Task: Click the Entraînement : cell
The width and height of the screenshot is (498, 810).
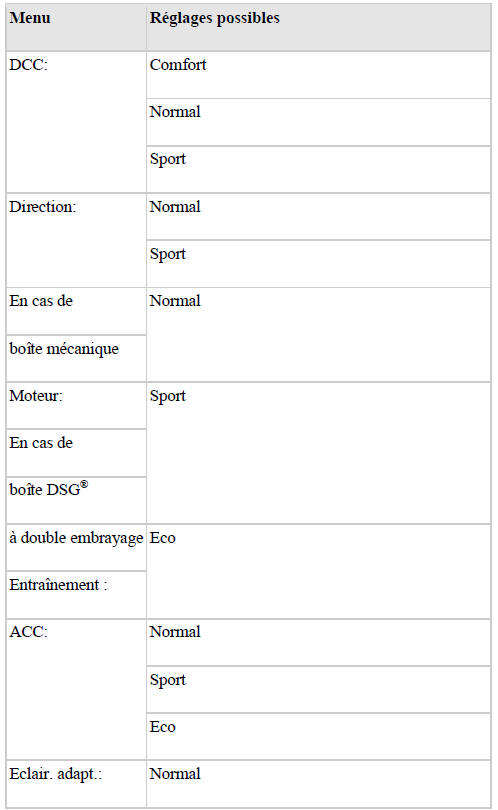Action: (x=76, y=595)
